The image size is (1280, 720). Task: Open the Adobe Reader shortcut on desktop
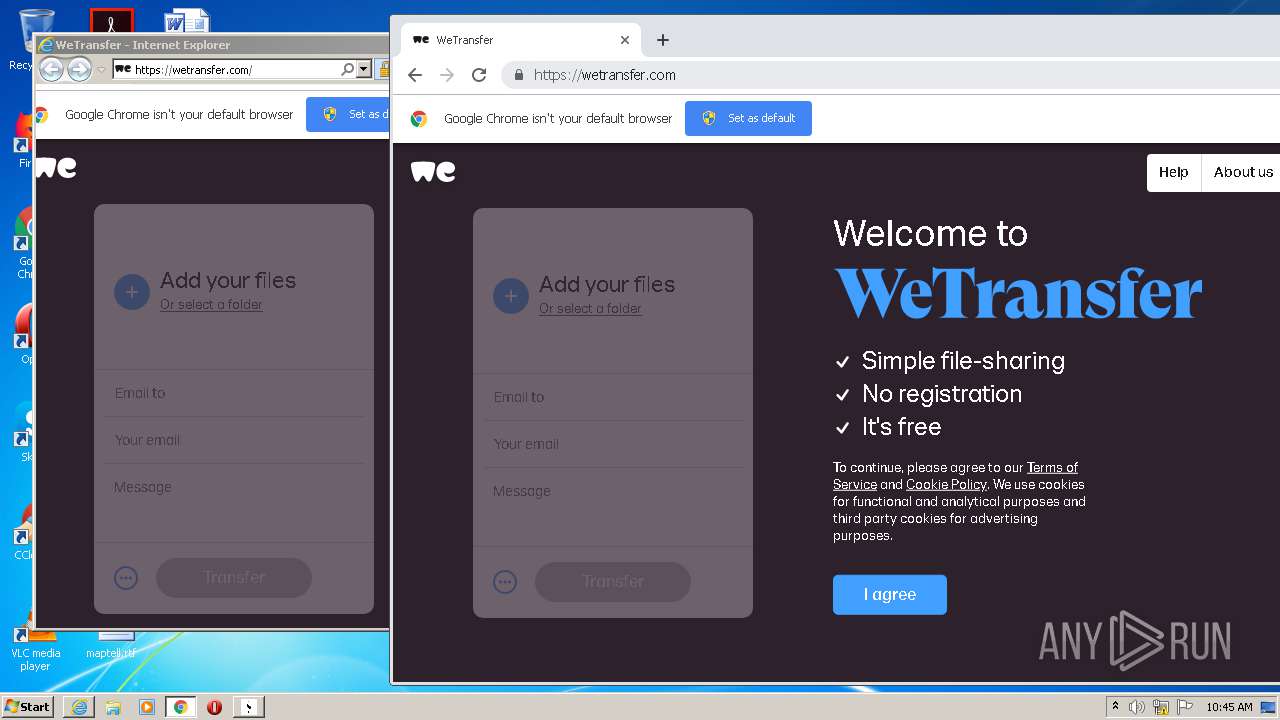tap(111, 21)
